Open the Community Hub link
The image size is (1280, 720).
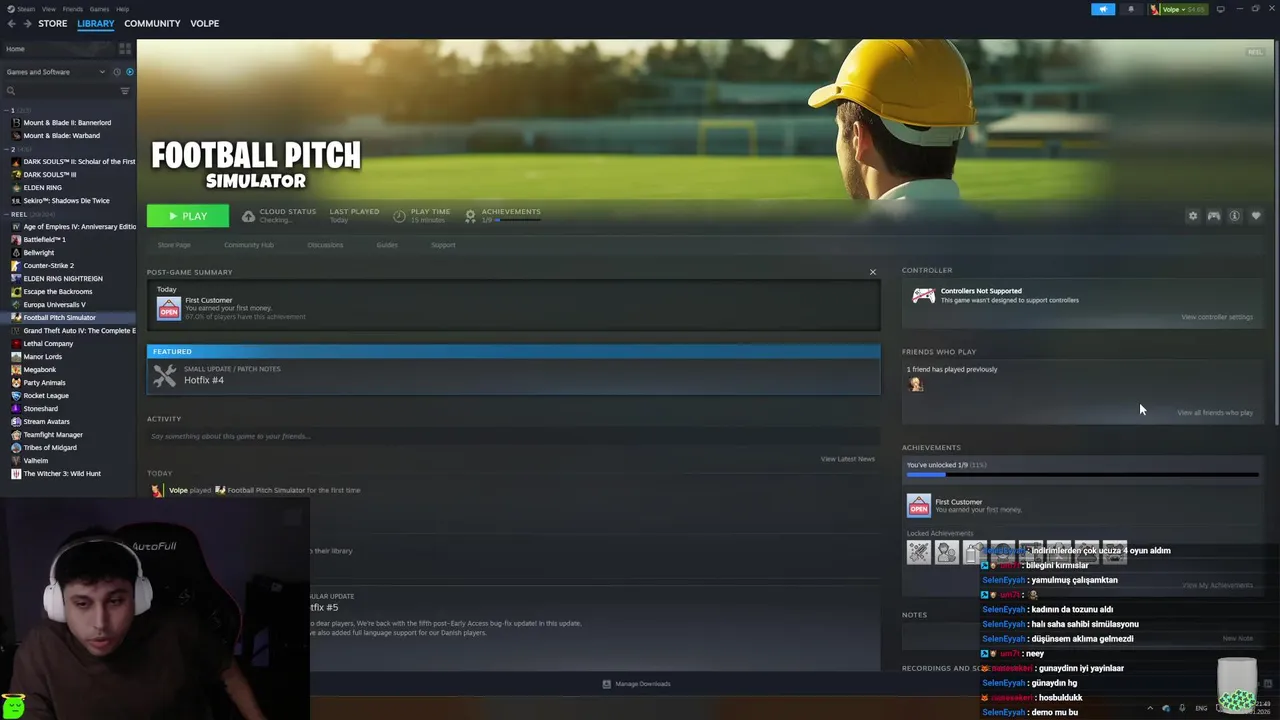pos(249,245)
